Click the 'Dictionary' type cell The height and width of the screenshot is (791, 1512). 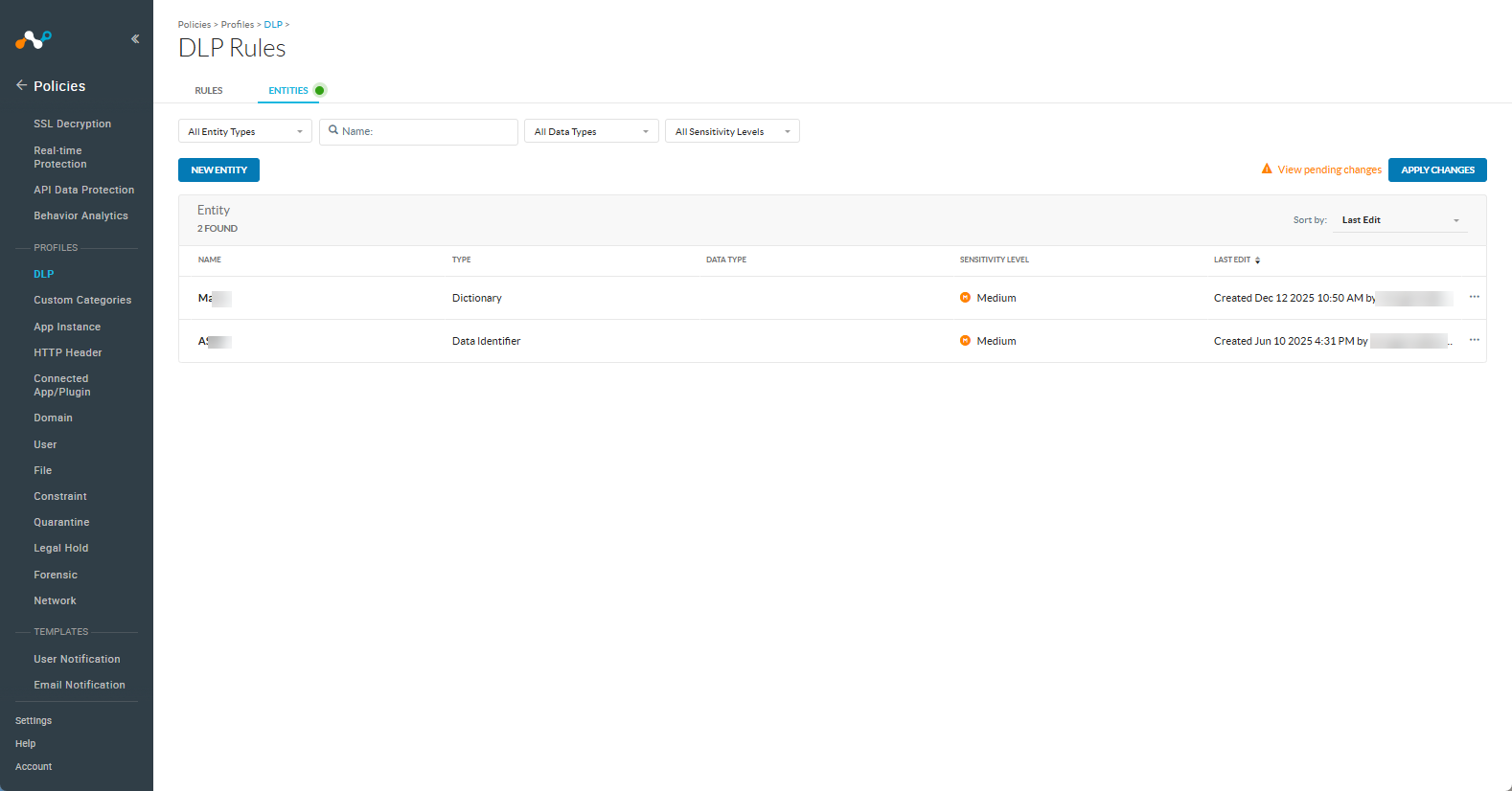477,298
